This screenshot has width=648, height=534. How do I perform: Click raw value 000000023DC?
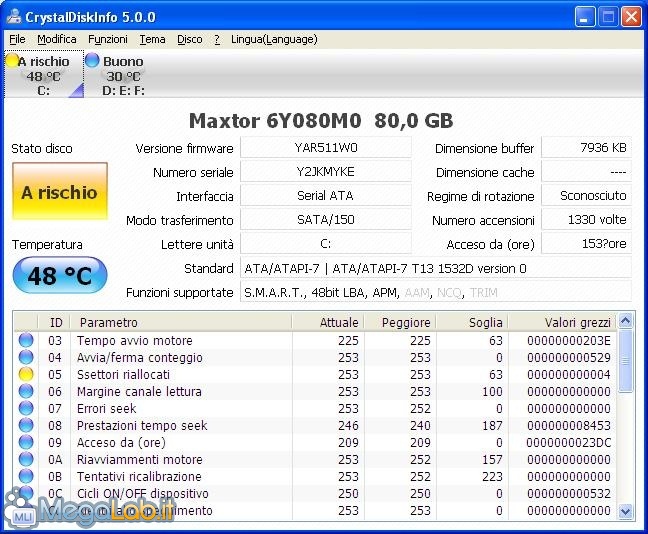click(x=569, y=442)
